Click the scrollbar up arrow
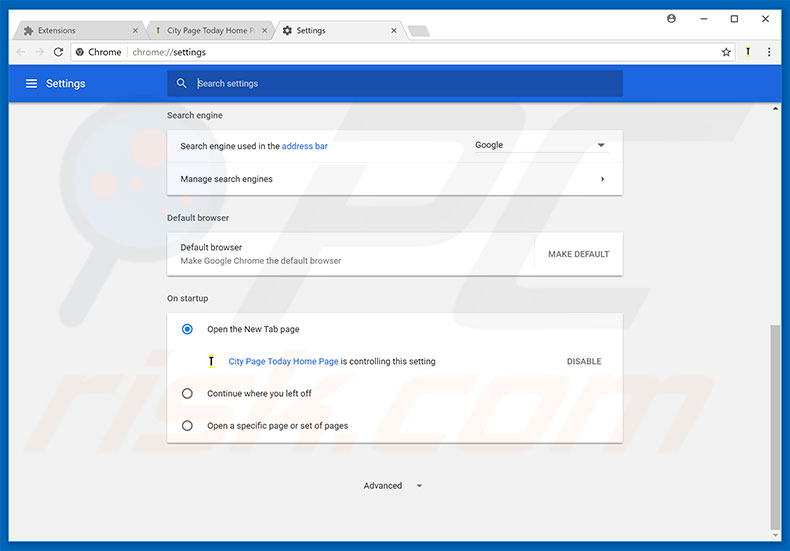 coord(775,108)
